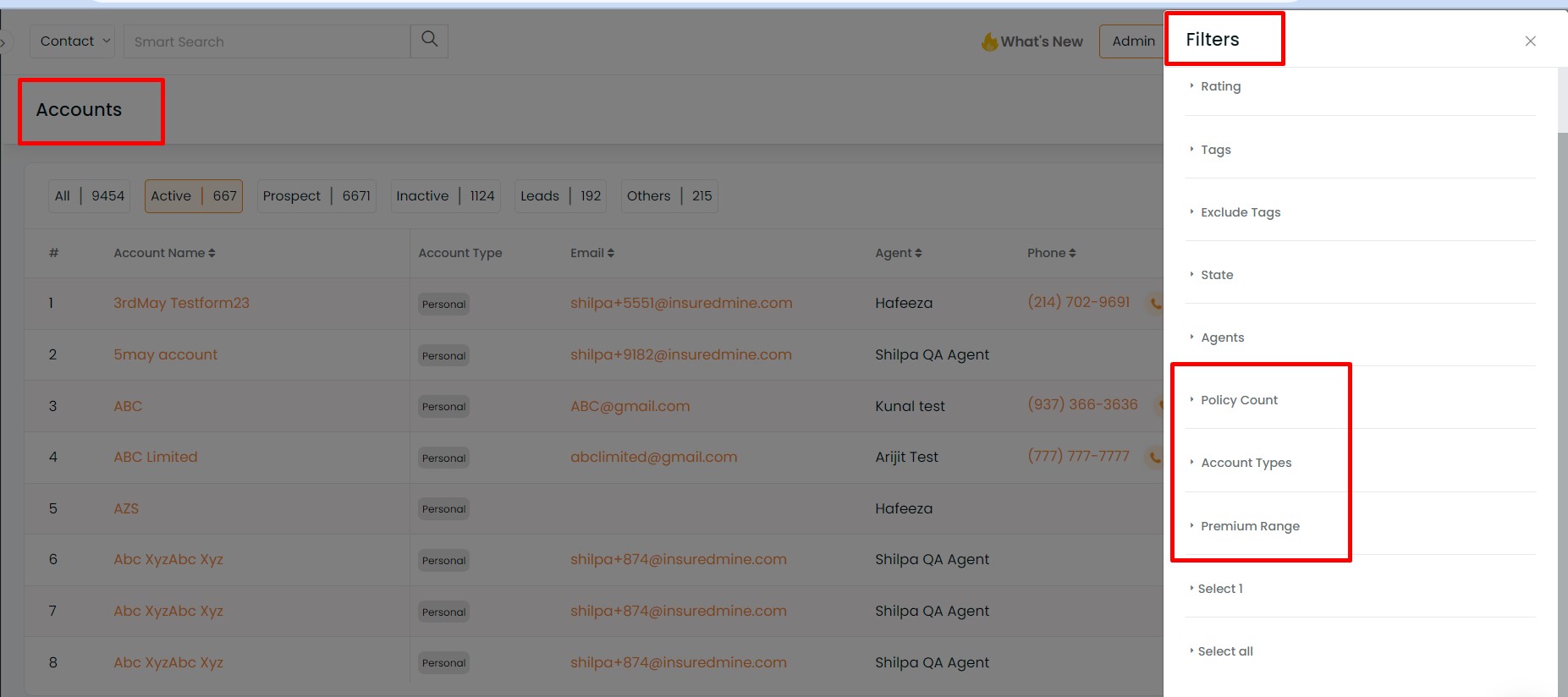
Task: Click phone number (214) 702-9691
Action: pyautogui.click(x=1078, y=302)
